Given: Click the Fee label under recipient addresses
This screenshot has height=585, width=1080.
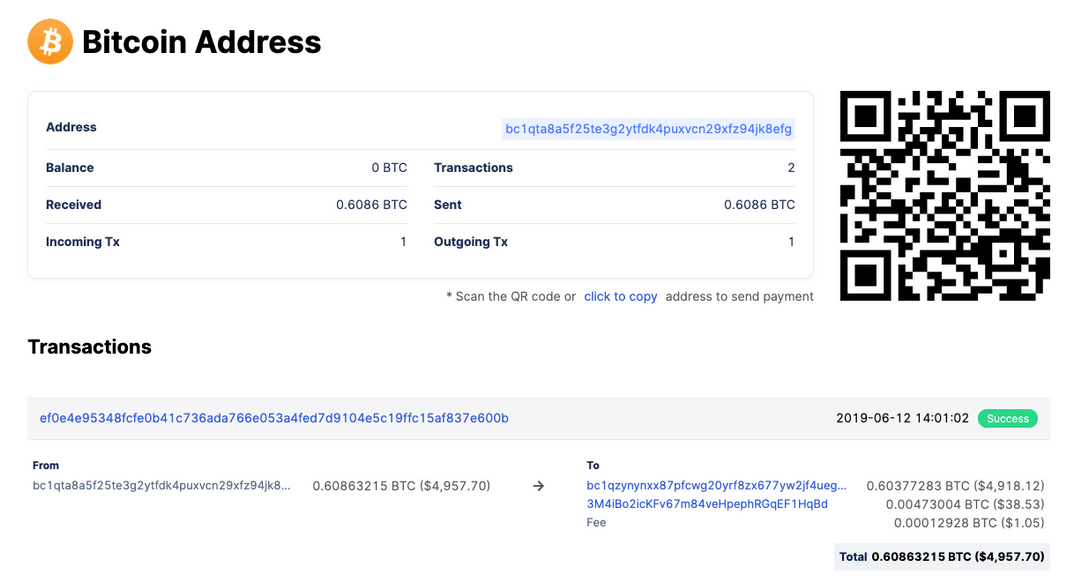Looking at the screenshot, I should [596, 522].
